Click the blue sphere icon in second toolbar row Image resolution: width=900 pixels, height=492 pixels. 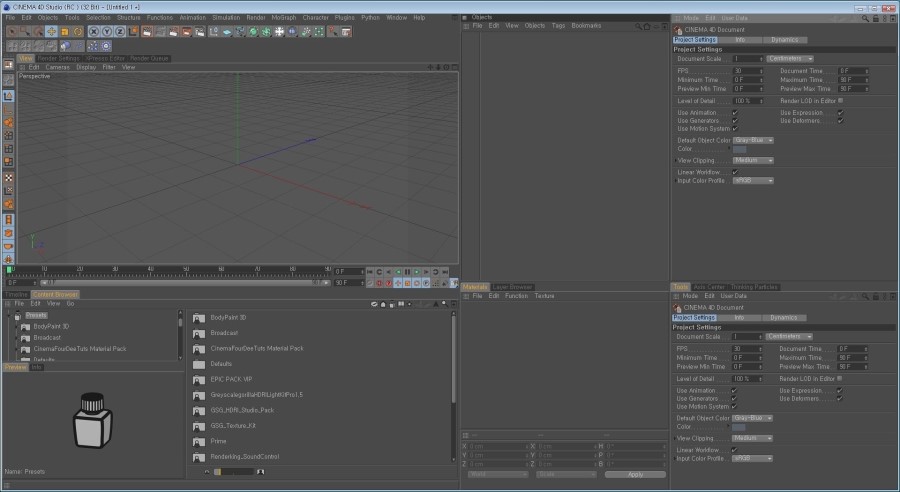pyautogui.click(x=65, y=45)
